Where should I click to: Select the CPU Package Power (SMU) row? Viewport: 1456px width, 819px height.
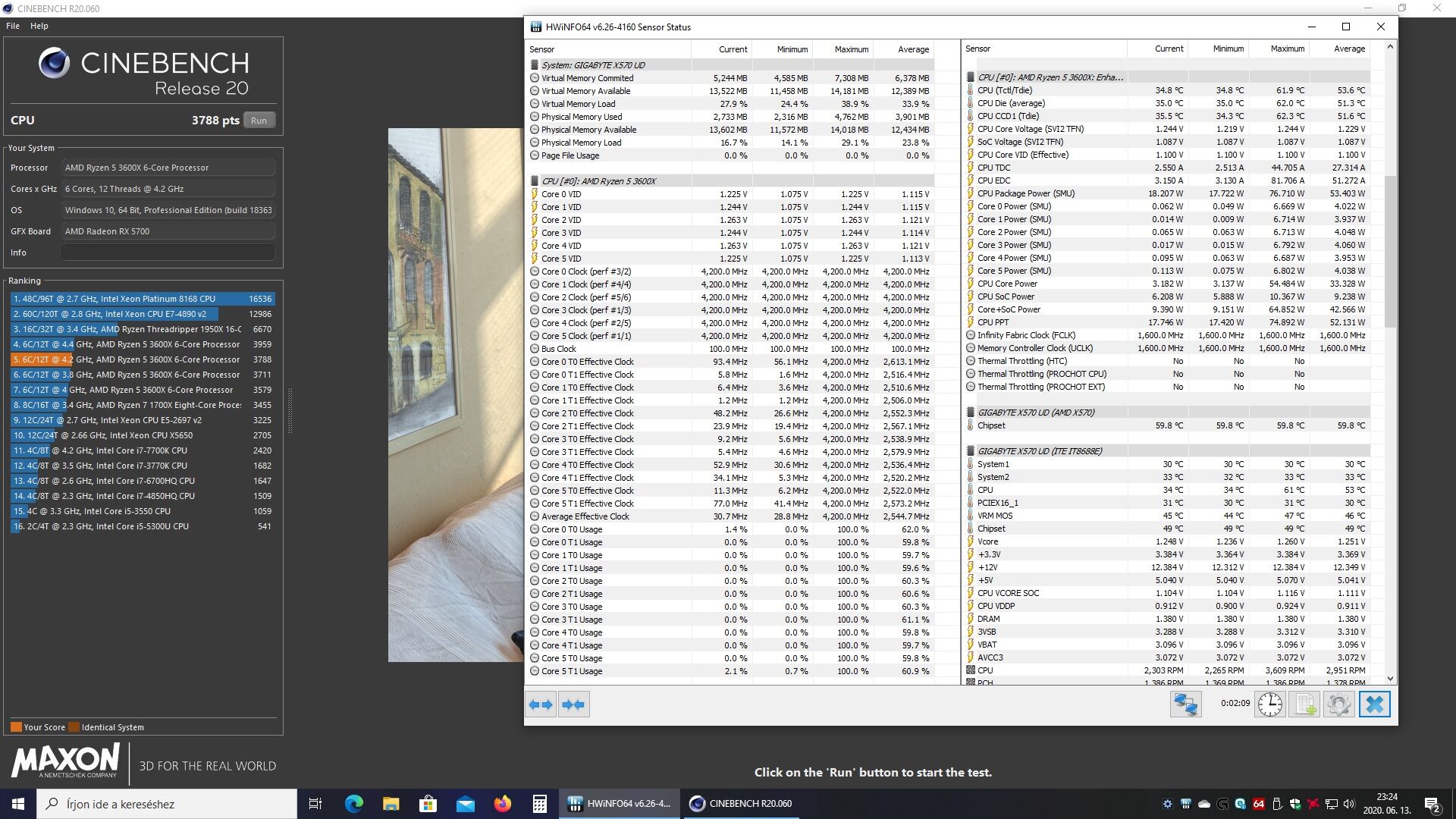coord(1167,193)
